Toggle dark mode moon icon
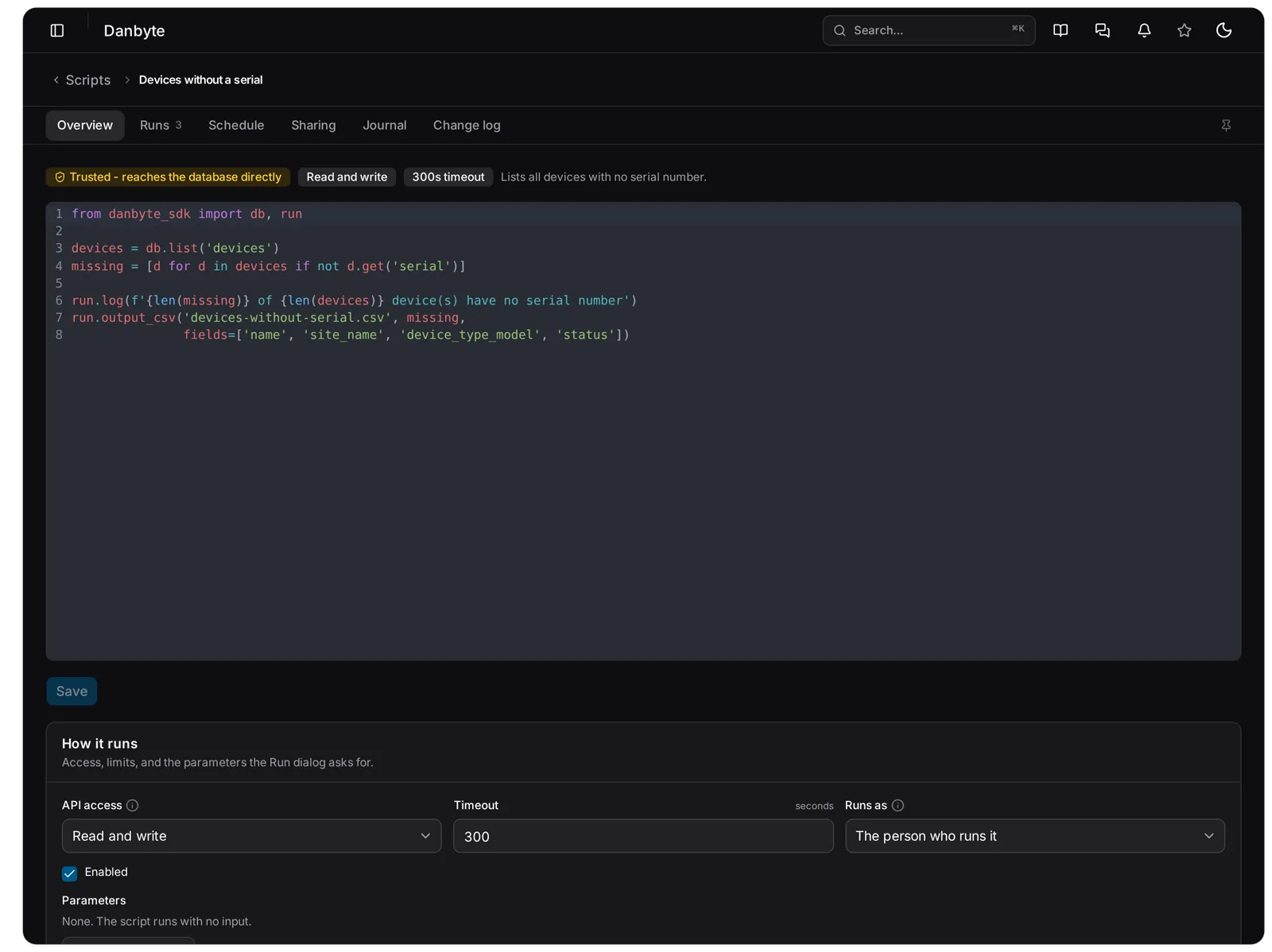Viewport: 1272px width, 952px height. click(1224, 30)
